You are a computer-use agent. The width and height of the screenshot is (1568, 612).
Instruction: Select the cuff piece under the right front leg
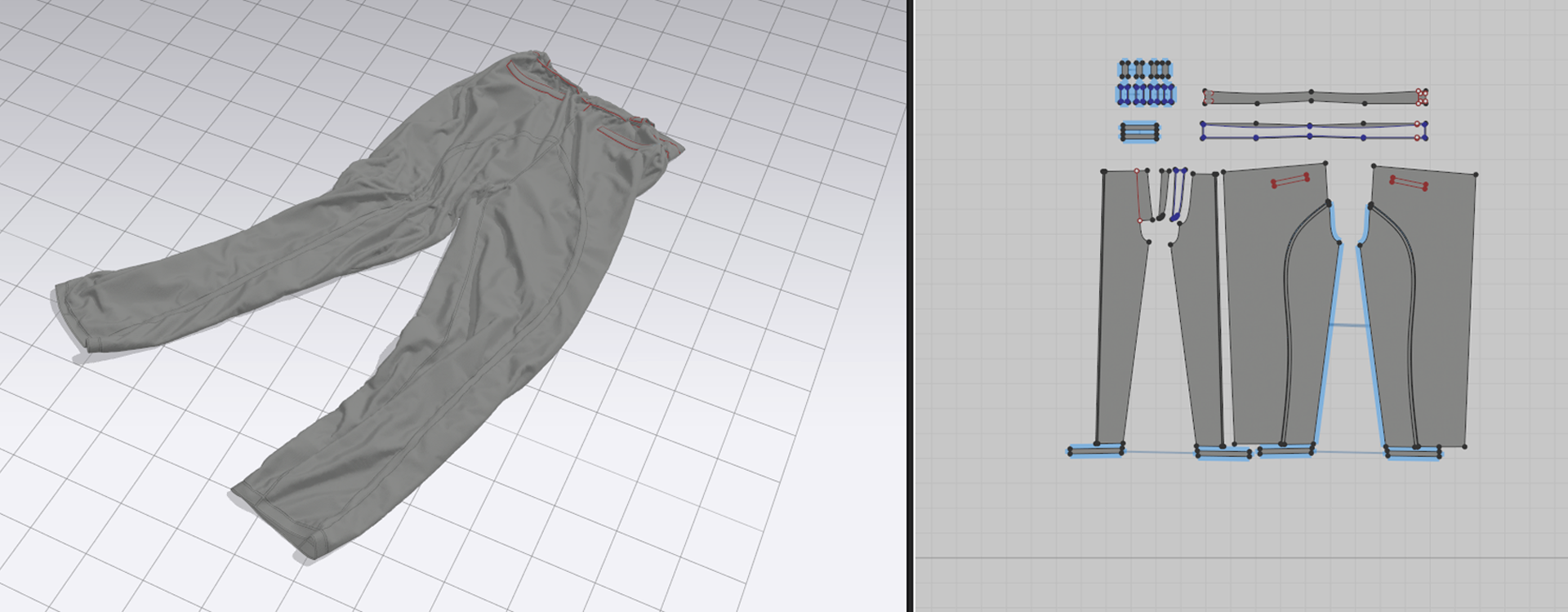click(x=1223, y=453)
